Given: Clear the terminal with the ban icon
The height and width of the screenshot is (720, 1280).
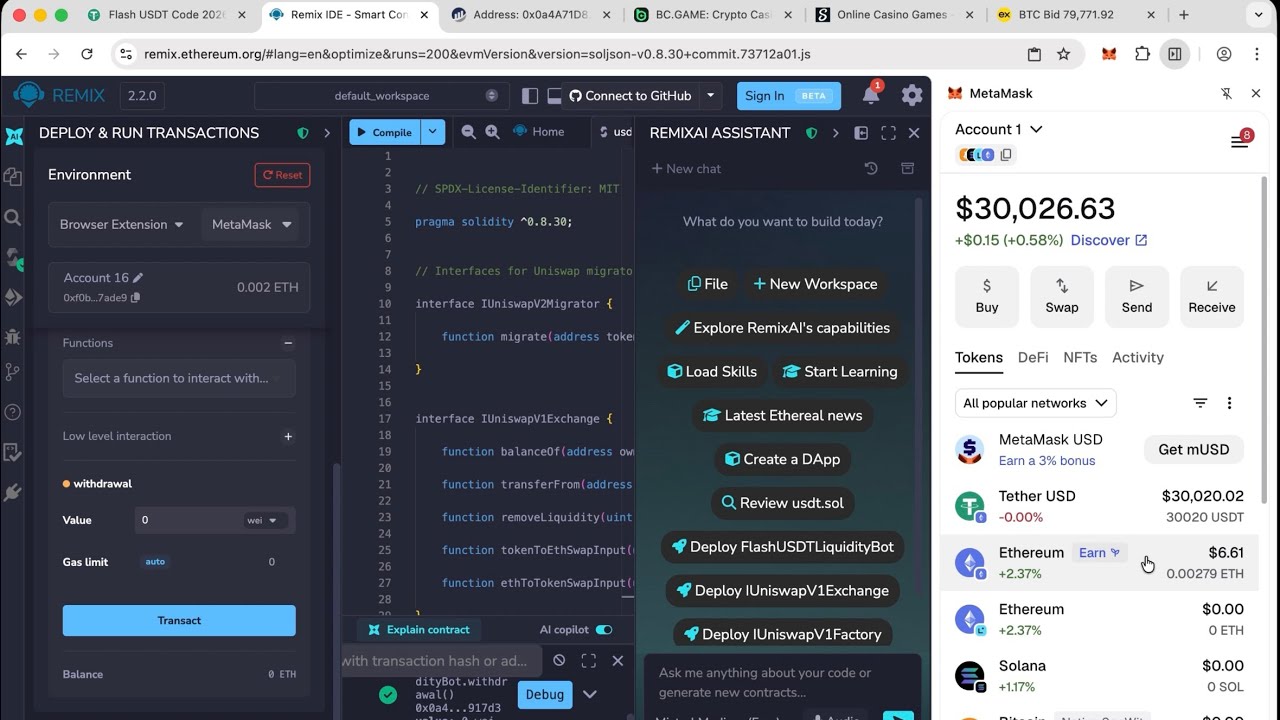Looking at the screenshot, I should pos(559,660).
